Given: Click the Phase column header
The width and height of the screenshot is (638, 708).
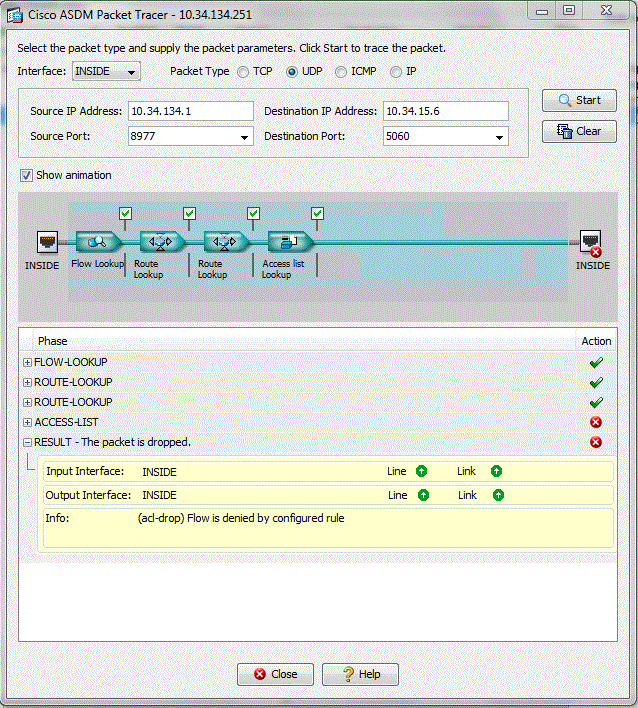Looking at the screenshot, I should click(304, 341).
